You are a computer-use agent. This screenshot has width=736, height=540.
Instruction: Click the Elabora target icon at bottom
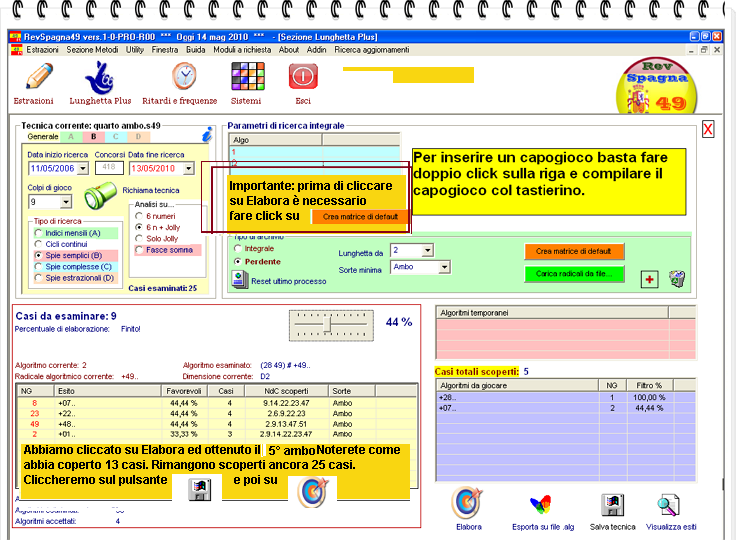tap(467, 502)
